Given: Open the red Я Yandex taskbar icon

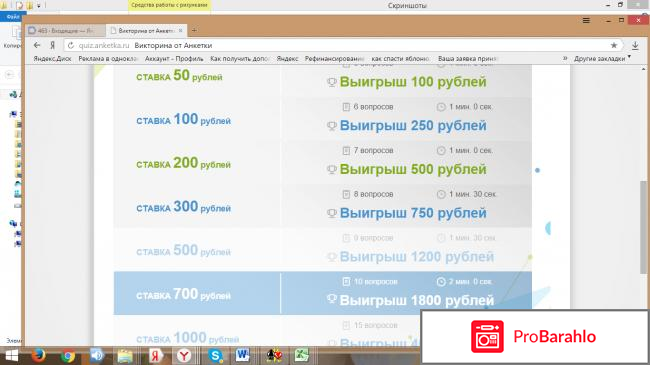Looking at the screenshot, I should coord(155,356).
